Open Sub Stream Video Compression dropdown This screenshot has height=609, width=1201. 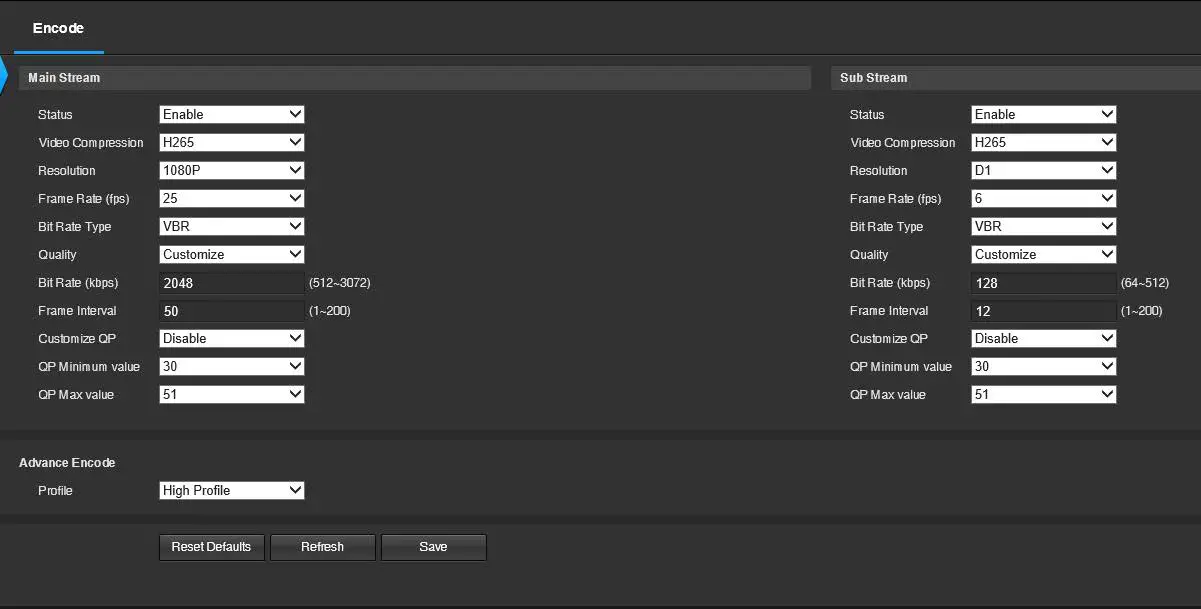pyautogui.click(x=1044, y=143)
